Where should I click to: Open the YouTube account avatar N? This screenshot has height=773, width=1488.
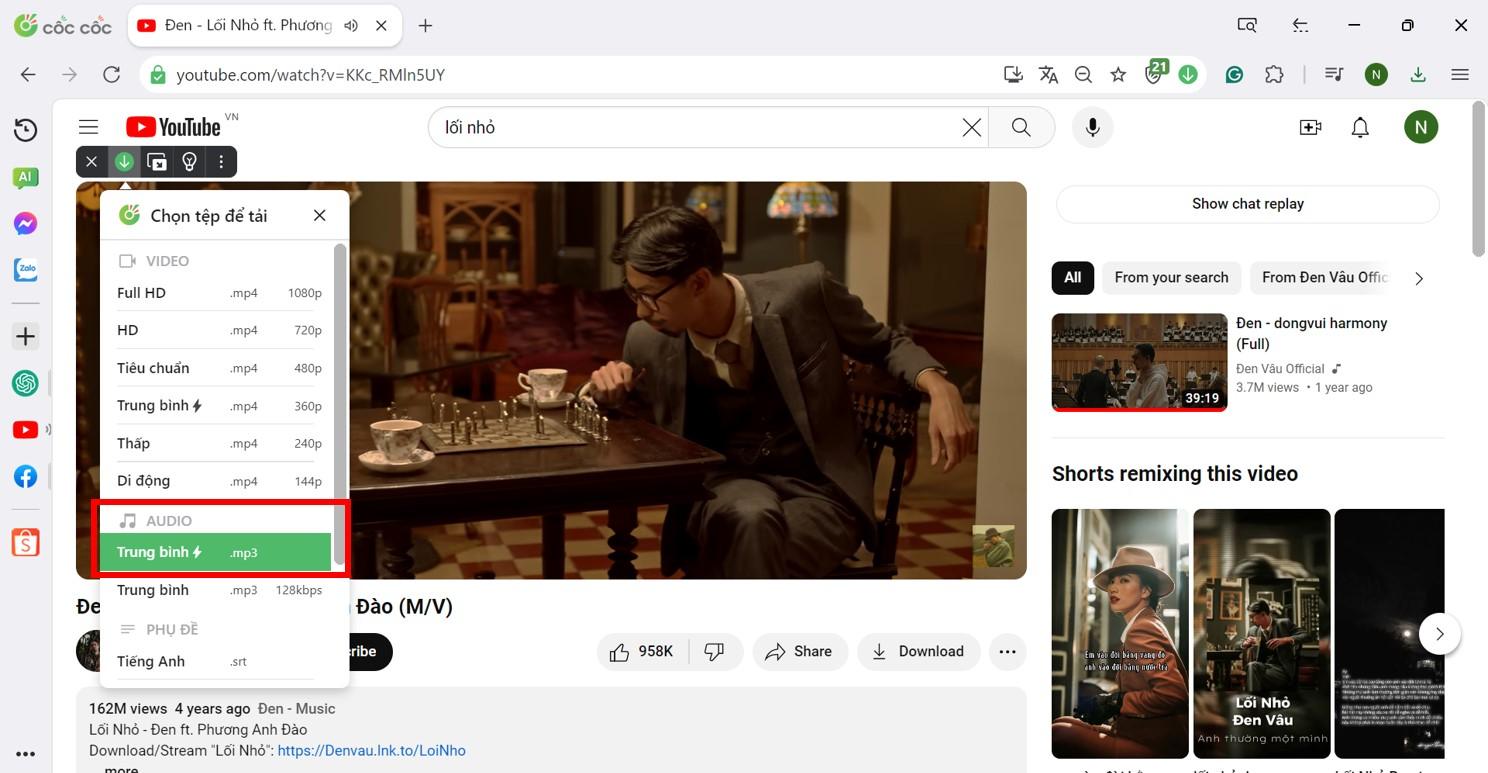coord(1421,127)
